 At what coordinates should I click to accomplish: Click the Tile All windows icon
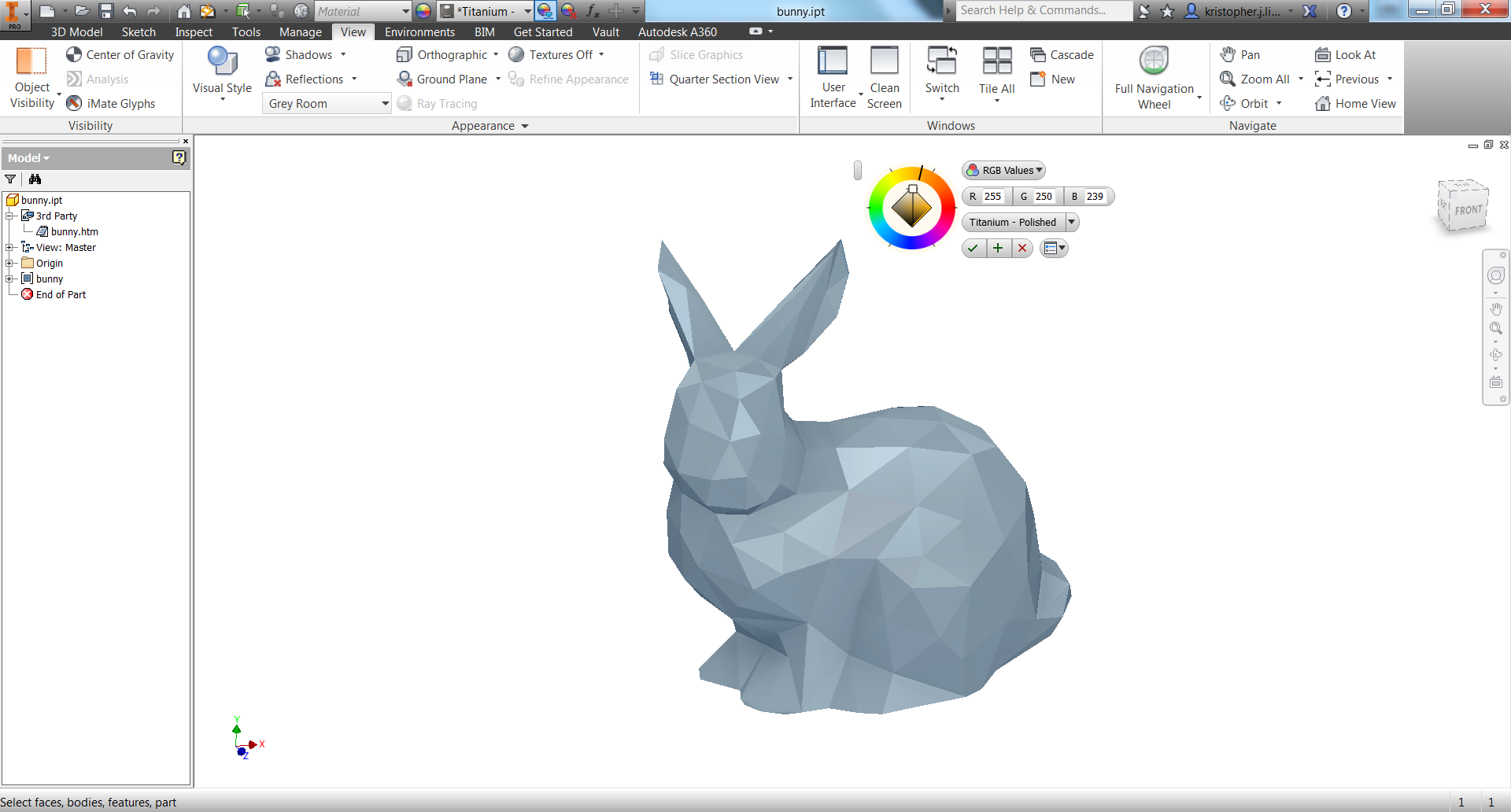click(997, 61)
